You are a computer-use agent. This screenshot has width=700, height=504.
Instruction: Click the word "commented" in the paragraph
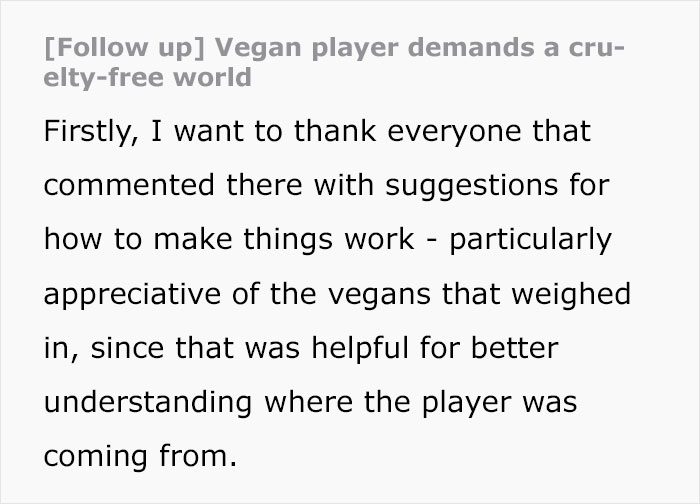(x=128, y=185)
